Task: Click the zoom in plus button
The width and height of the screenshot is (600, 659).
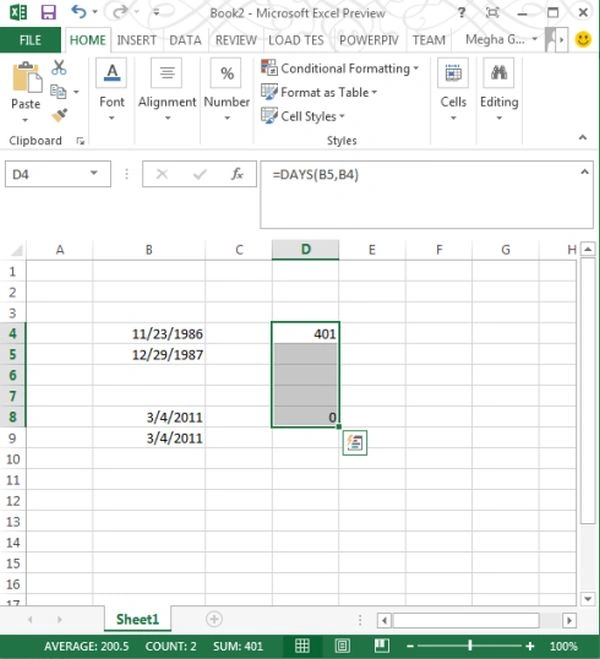Action: (x=530, y=646)
